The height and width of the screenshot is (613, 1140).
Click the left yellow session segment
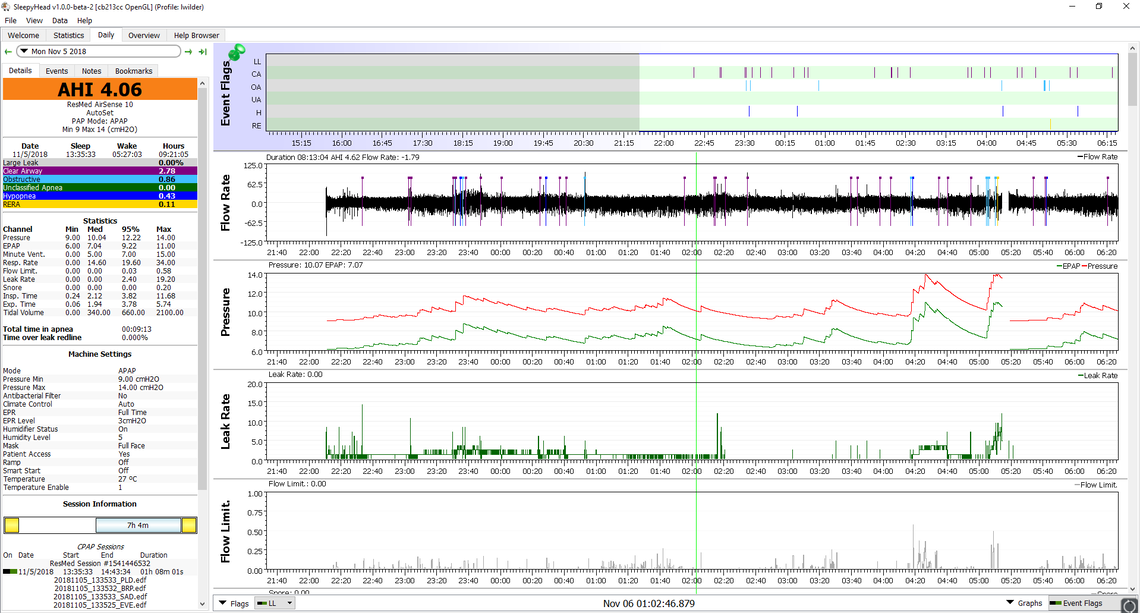coord(12,525)
